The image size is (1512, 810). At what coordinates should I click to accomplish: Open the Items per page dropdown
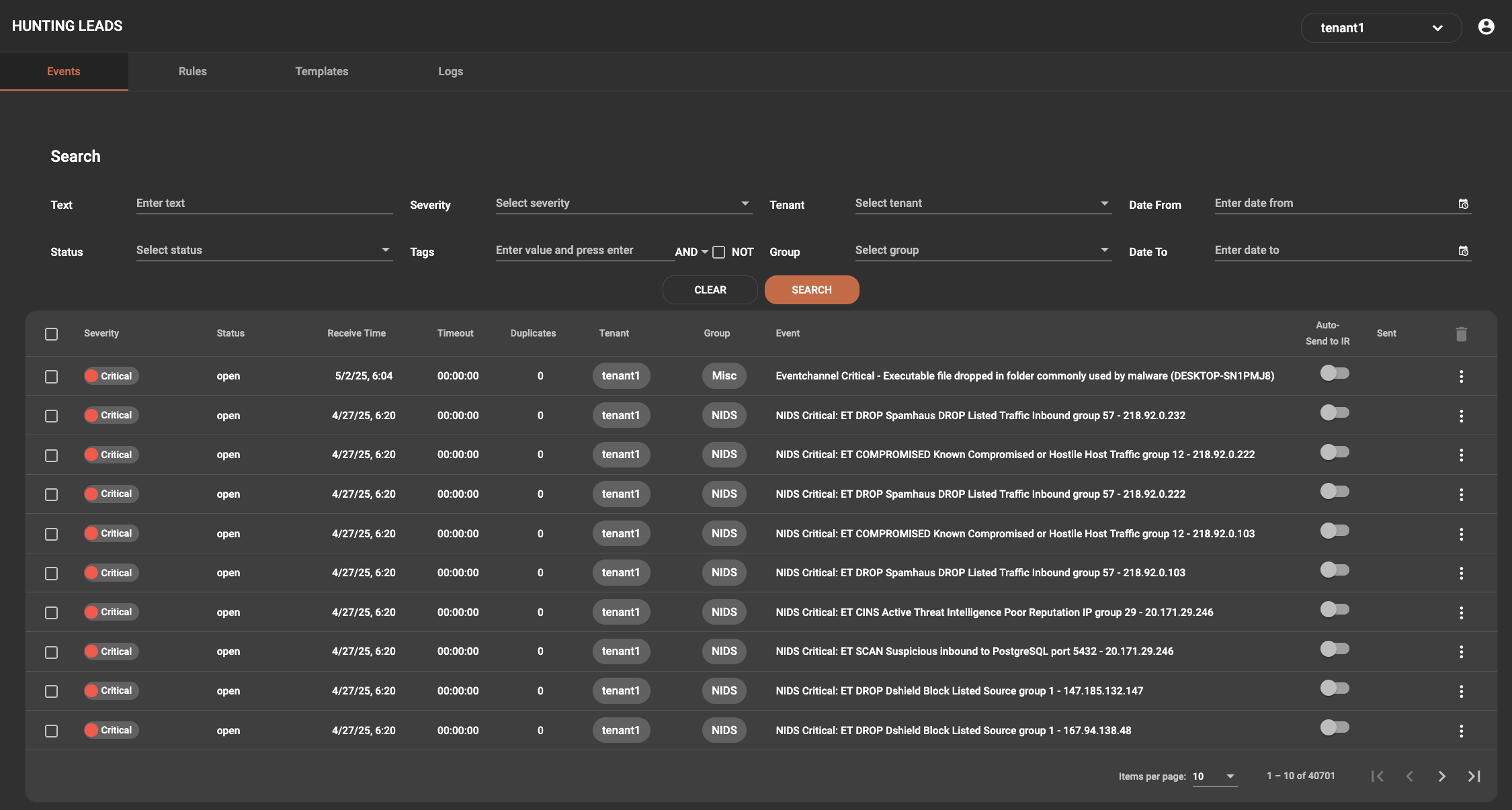click(1214, 776)
